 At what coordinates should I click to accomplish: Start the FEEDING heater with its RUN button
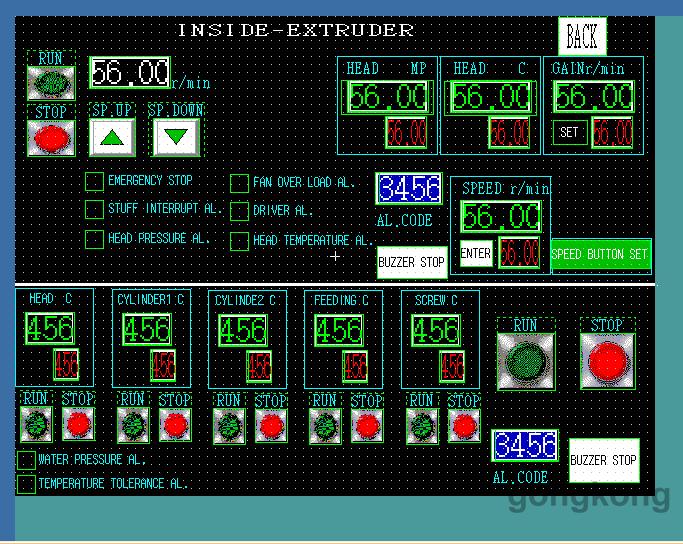pos(324,425)
